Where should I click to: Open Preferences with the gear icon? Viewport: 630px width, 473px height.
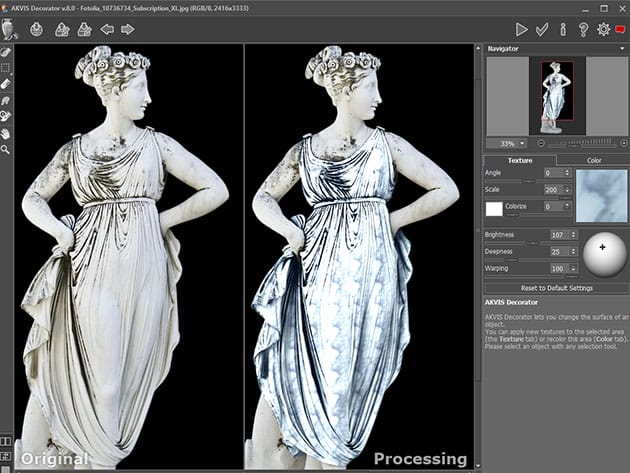[603, 29]
